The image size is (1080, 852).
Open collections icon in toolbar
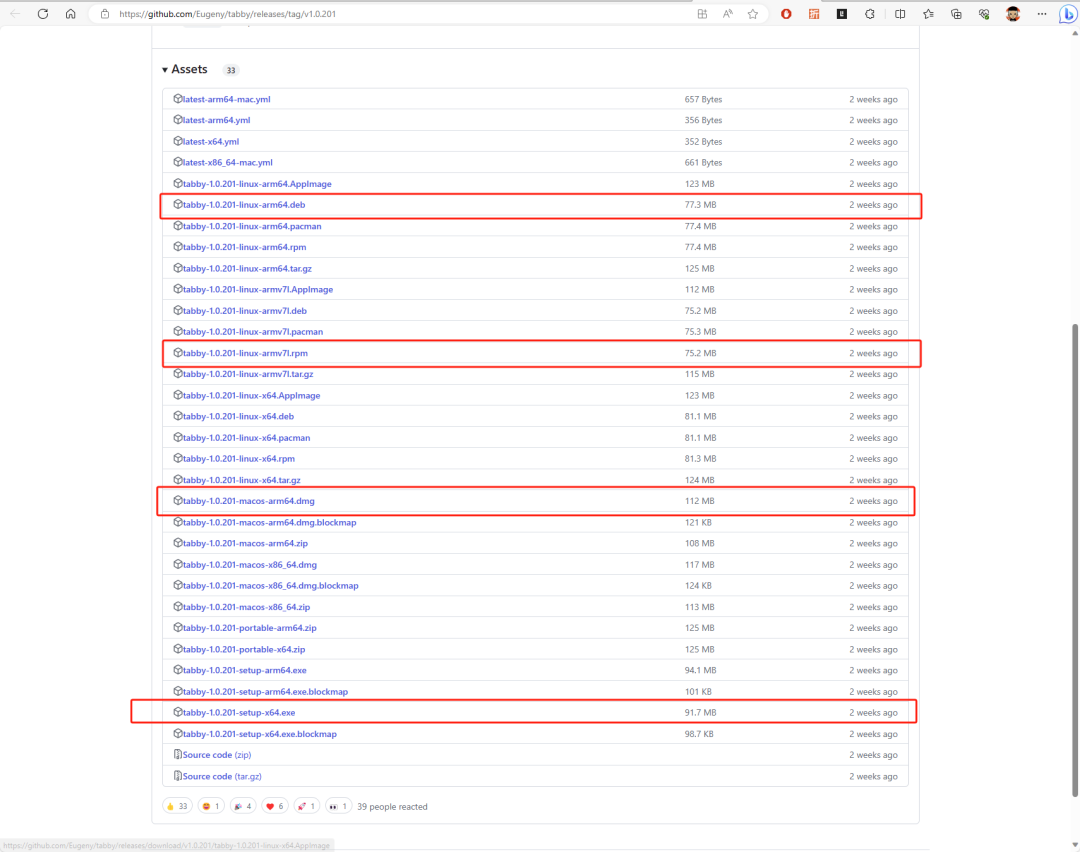coord(956,14)
